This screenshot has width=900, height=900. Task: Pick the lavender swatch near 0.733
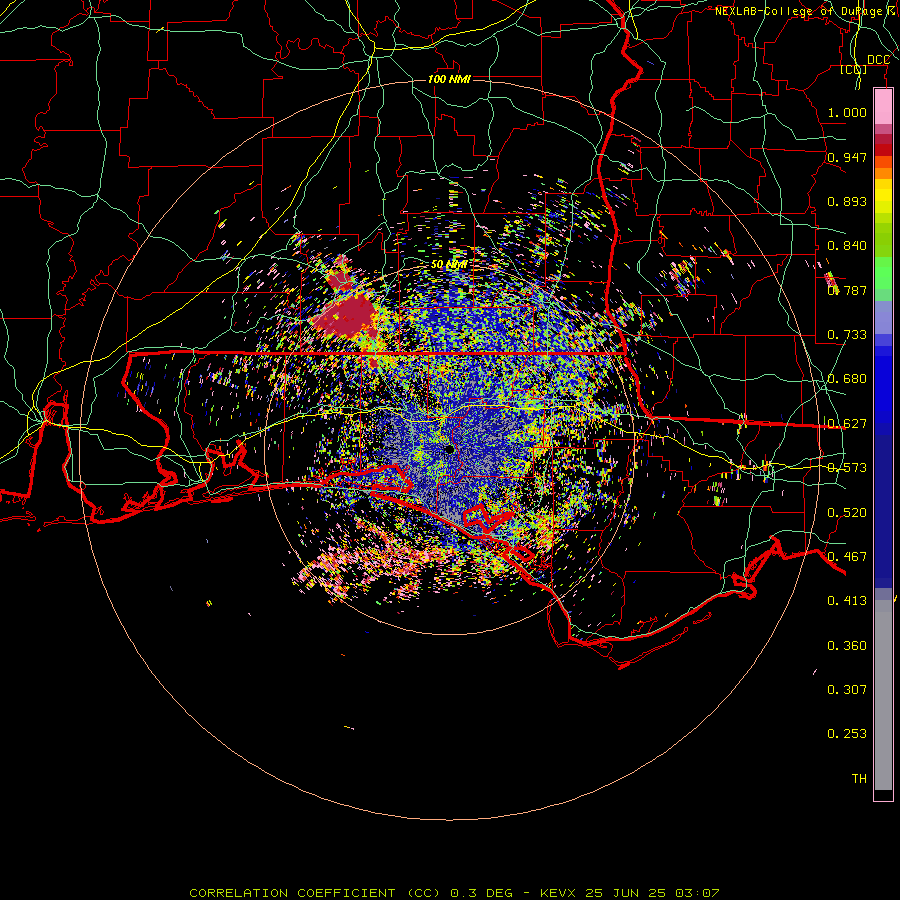pyautogui.click(x=883, y=317)
